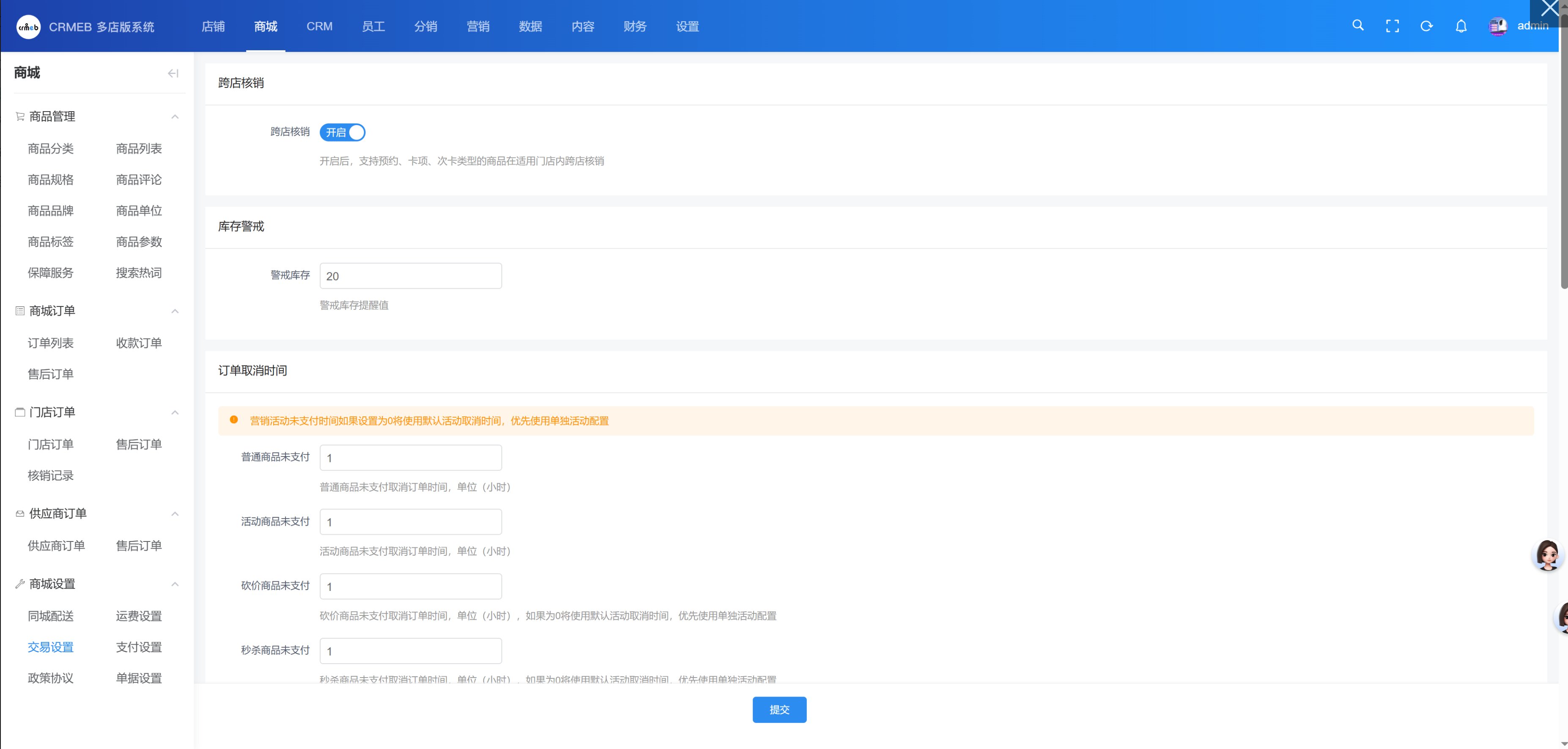Click the refresh icon in top bar
The width and height of the screenshot is (1568, 749).
coord(1426,26)
